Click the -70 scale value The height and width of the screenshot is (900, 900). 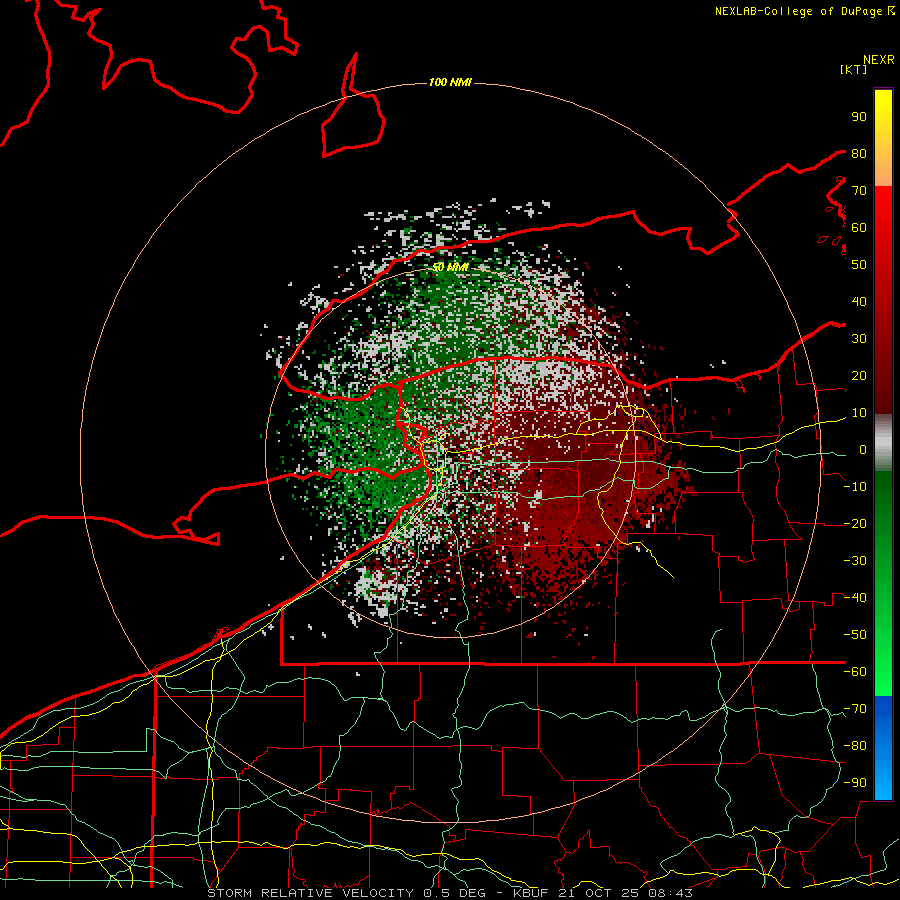pyautogui.click(x=855, y=709)
